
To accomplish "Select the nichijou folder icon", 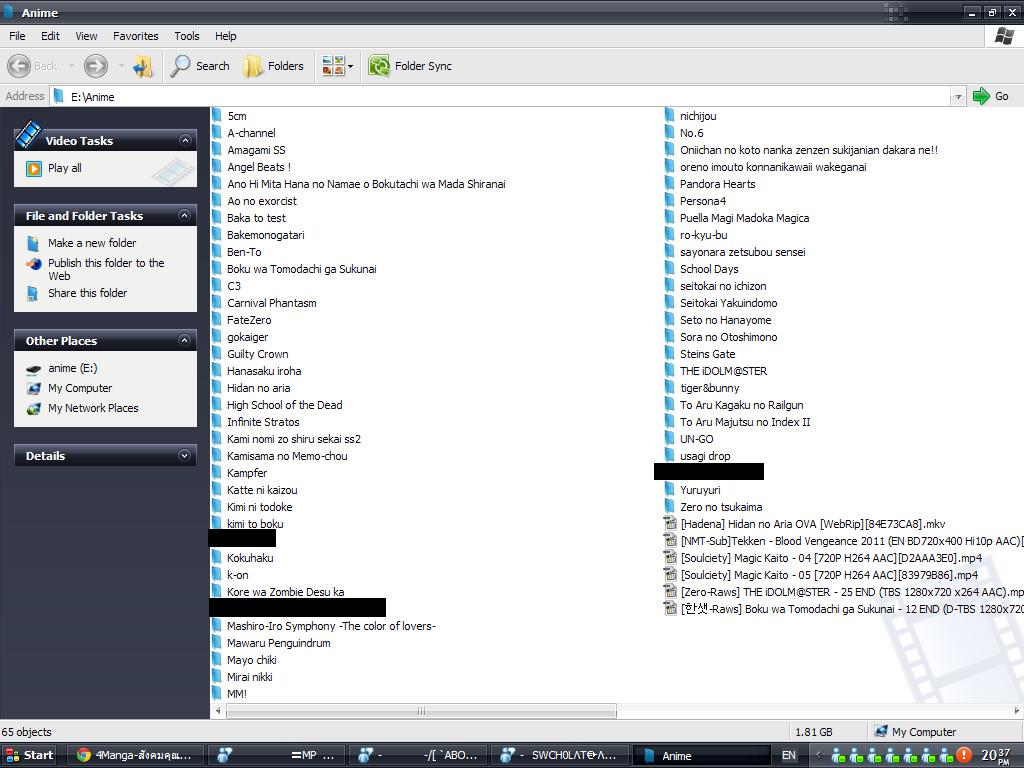I will point(669,116).
